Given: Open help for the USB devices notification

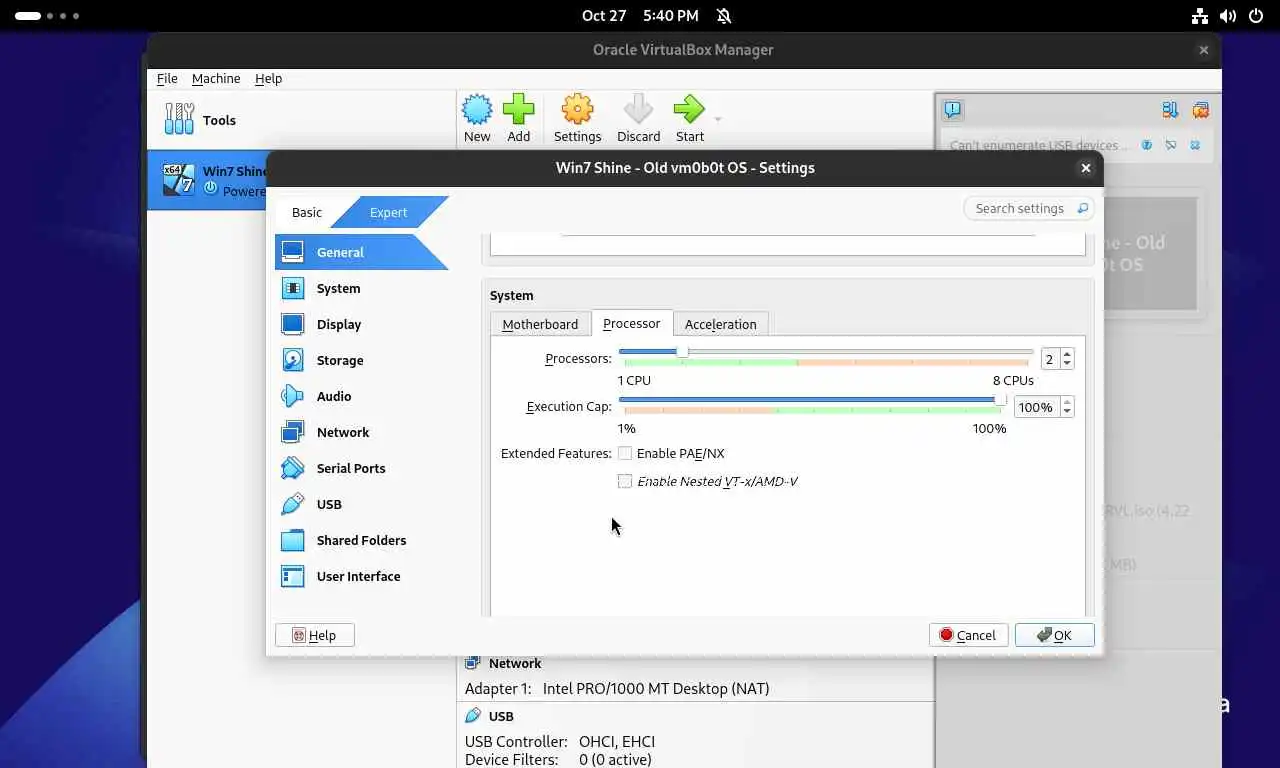Looking at the screenshot, I should pyautogui.click(x=1147, y=145).
